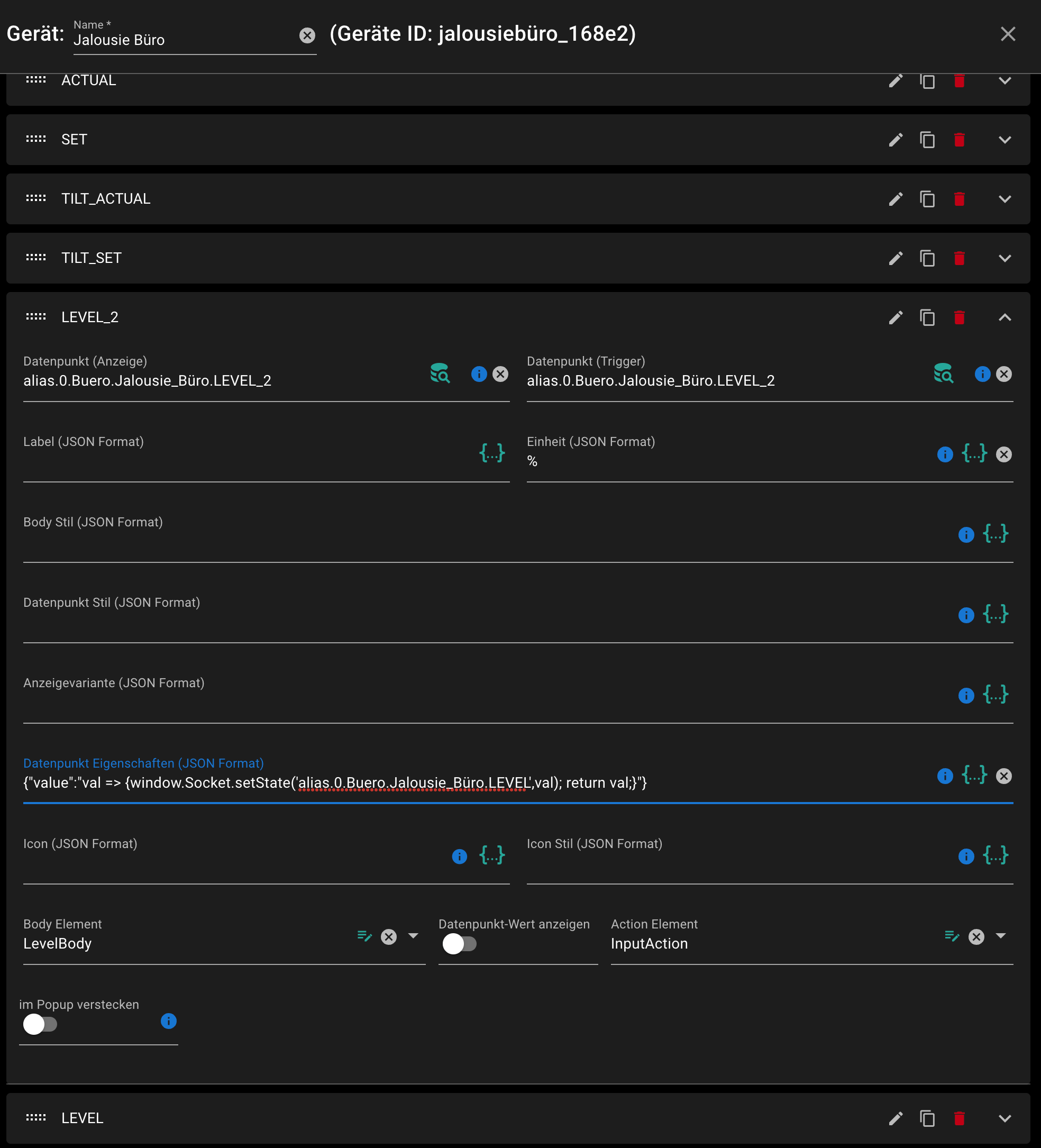Click the TILT_SET row title

point(91,258)
